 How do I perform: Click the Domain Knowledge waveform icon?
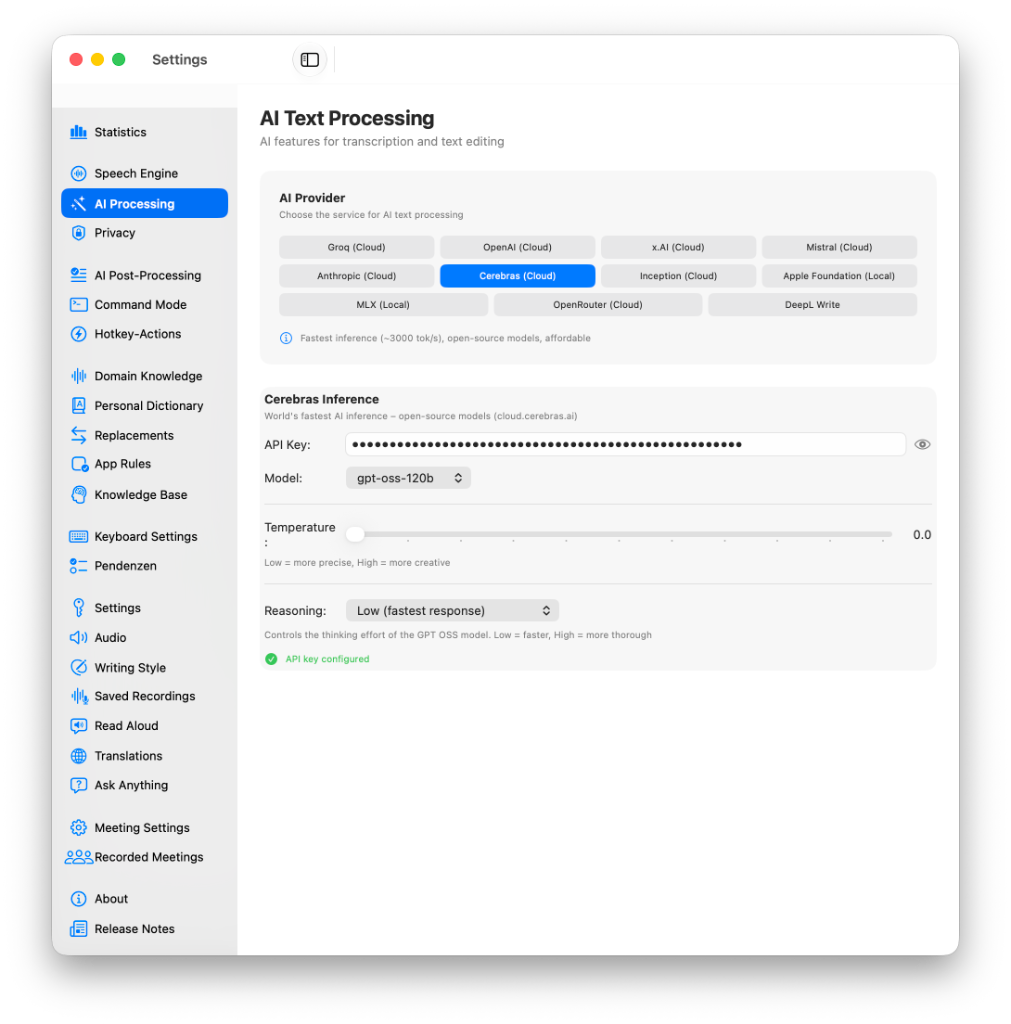[x=78, y=376]
